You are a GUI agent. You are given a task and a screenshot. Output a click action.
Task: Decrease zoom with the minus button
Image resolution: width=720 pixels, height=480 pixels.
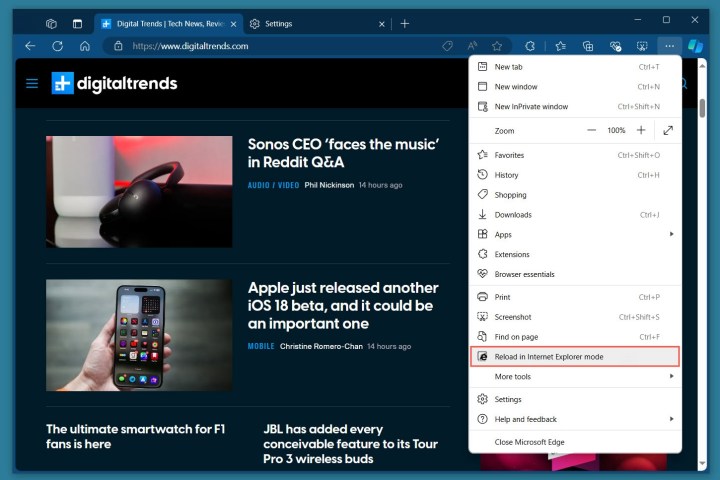click(x=591, y=130)
